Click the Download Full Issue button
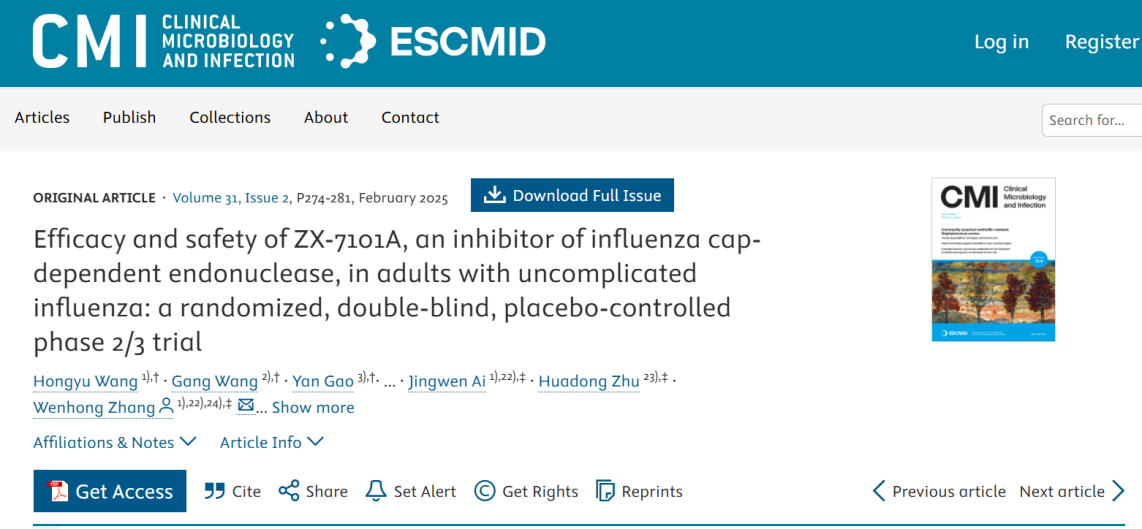This screenshot has width=1142, height=529. tap(572, 196)
